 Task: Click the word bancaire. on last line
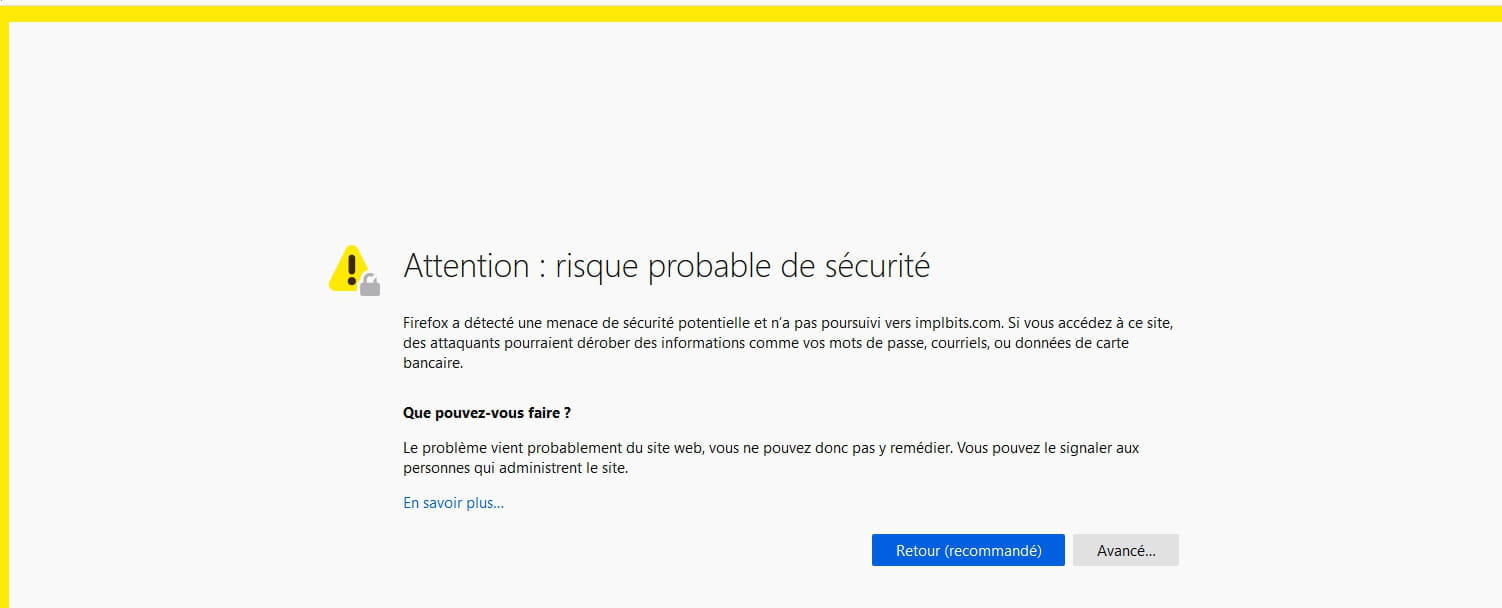click(x=433, y=363)
